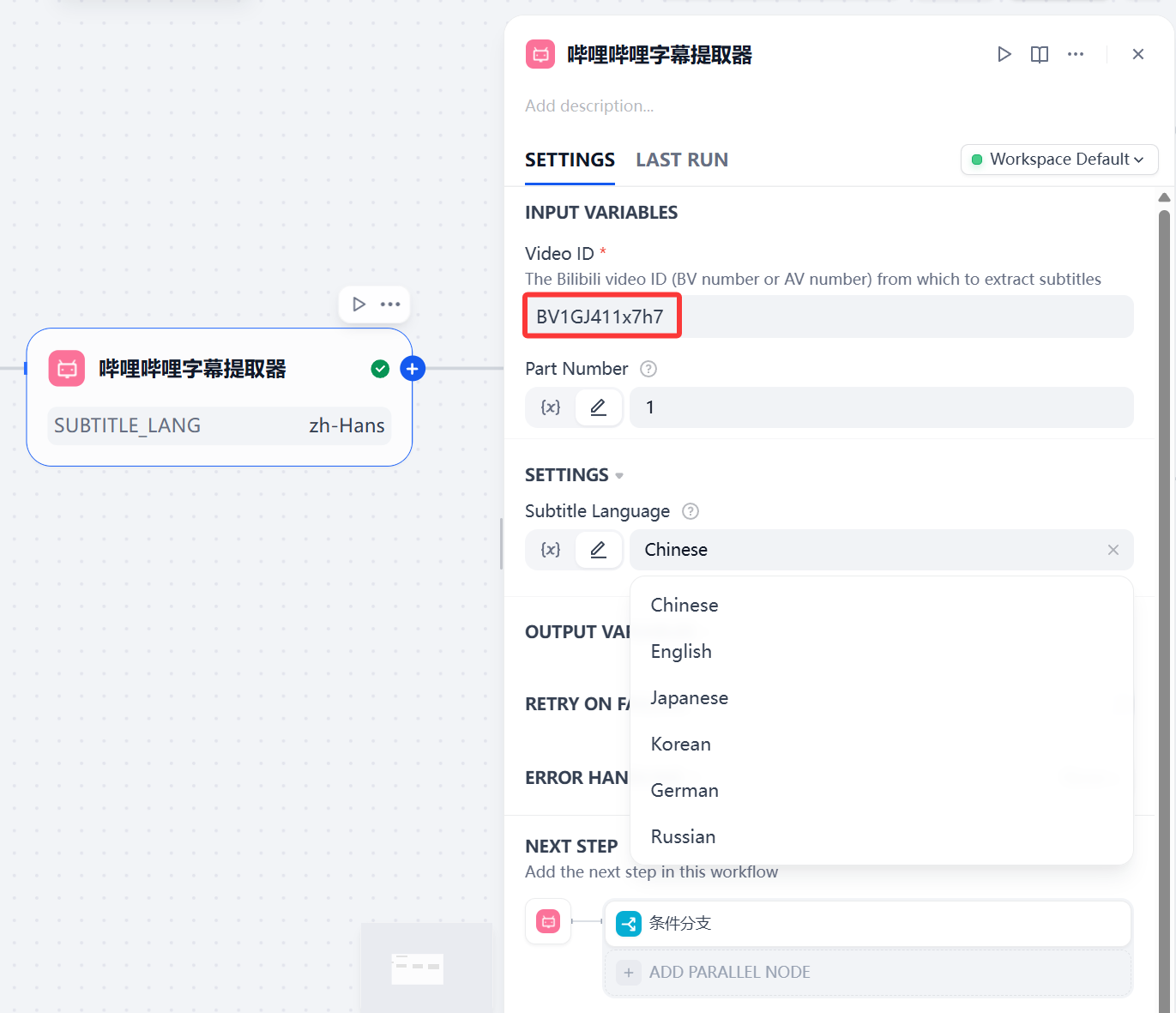
Task: Clear the selected Chinese language value
Action: pos(1113,550)
